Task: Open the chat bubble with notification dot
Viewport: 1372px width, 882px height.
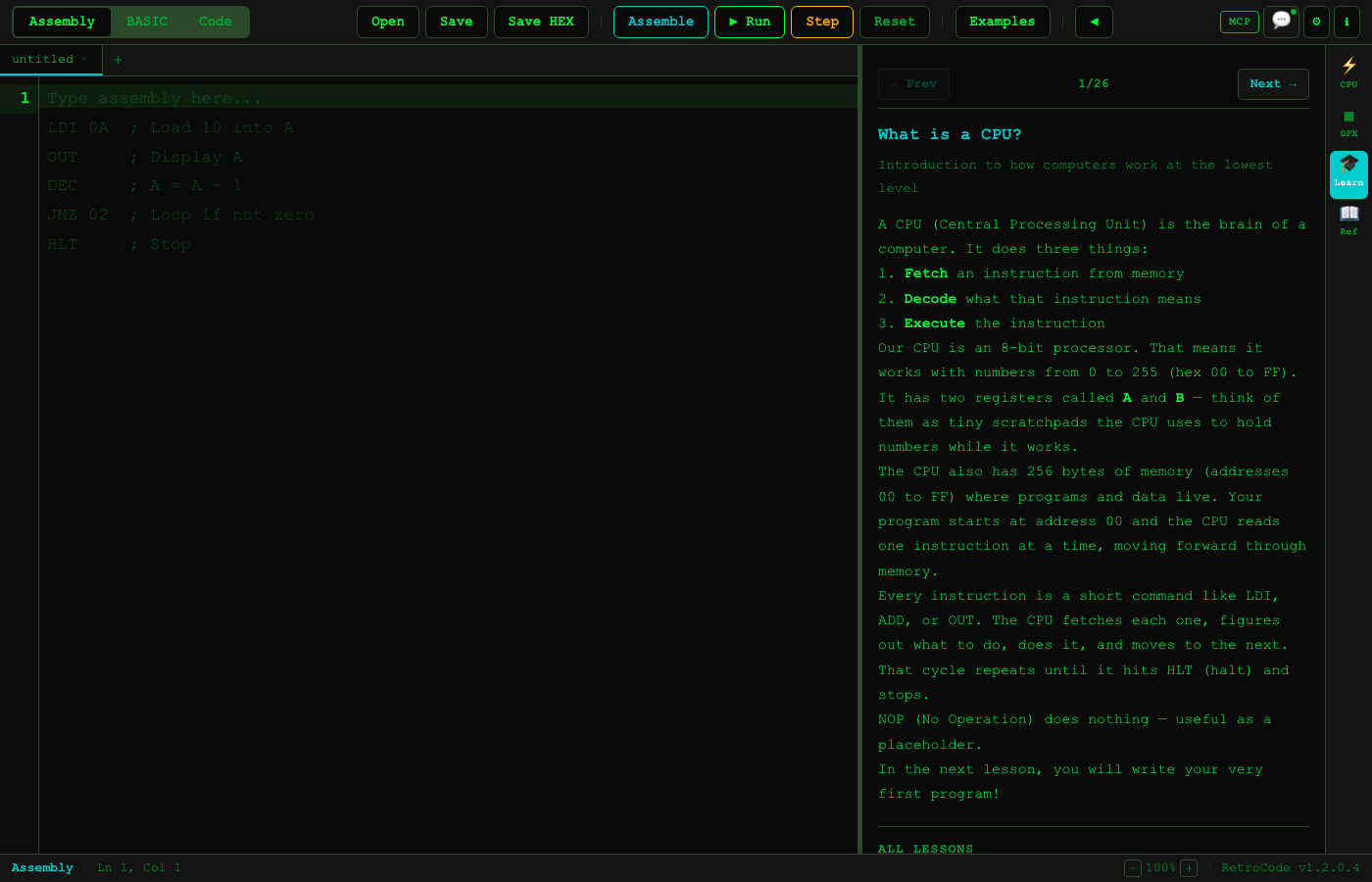Action: tap(1281, 22)
